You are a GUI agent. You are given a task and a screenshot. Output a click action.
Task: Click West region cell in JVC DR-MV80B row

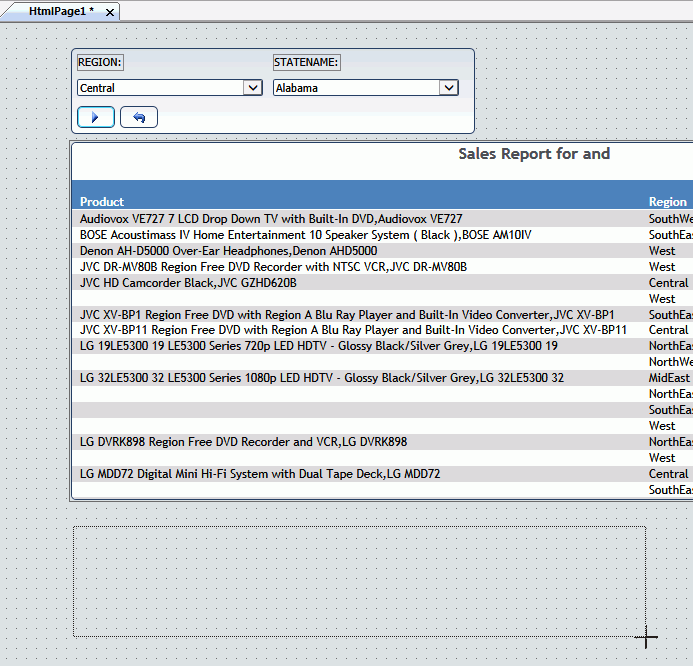click(662, 266)
